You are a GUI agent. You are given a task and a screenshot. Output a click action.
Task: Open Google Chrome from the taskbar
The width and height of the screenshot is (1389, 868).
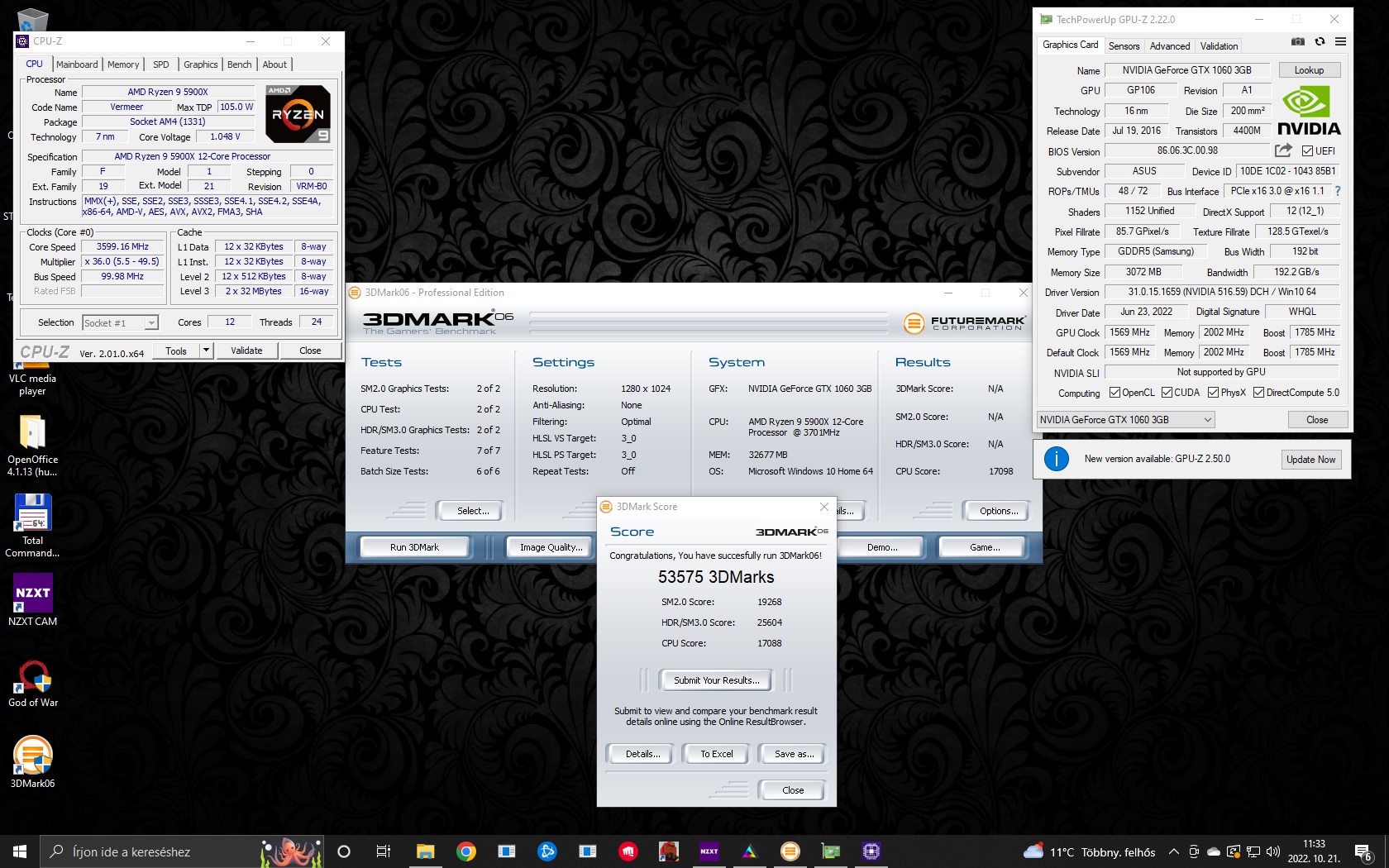(x=465, y=851)
